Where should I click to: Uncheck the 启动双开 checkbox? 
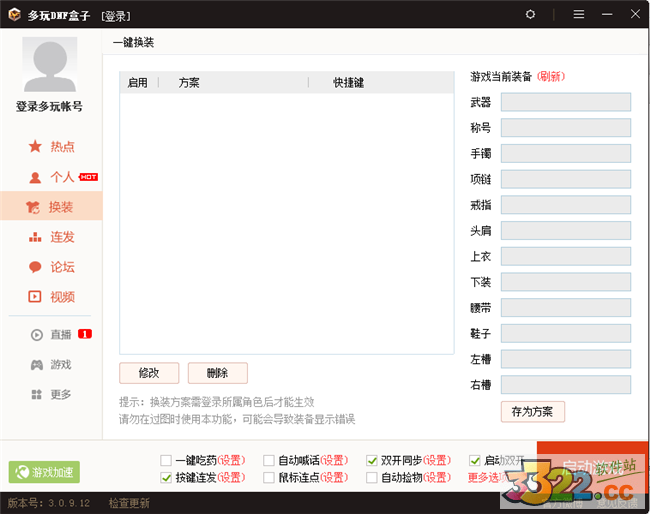click(x=475, y=460)
